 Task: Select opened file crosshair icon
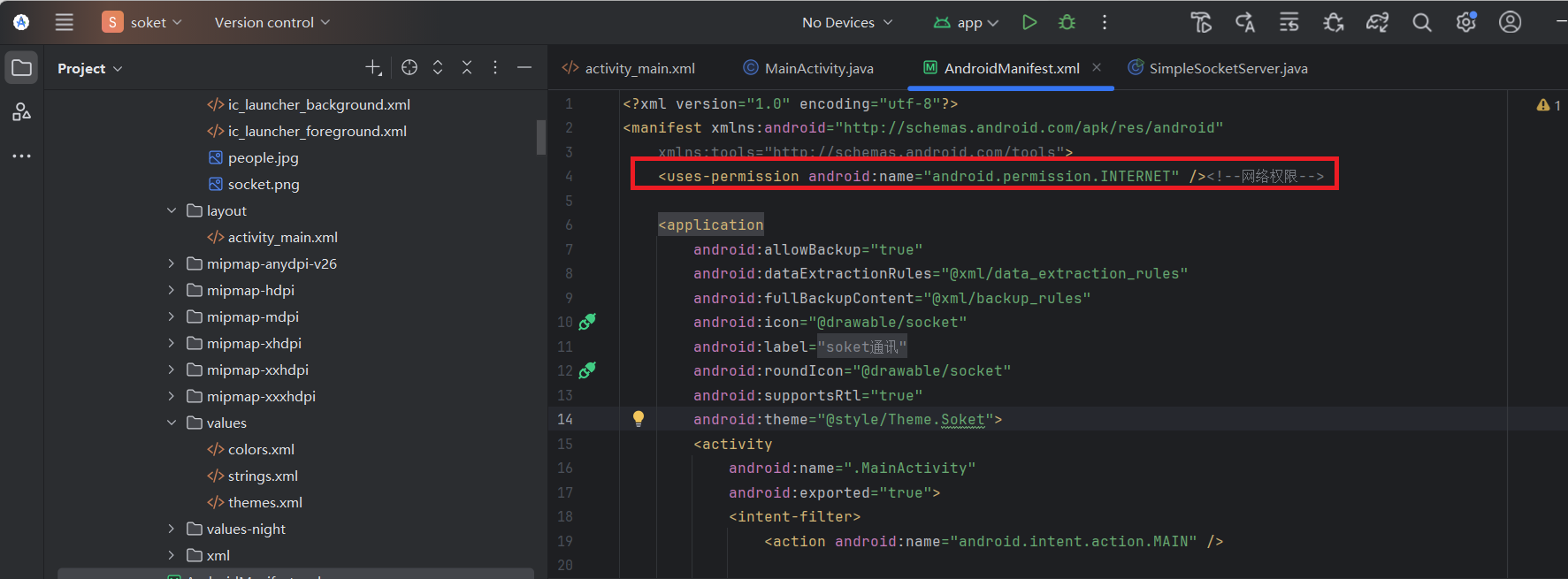point(409,67)
